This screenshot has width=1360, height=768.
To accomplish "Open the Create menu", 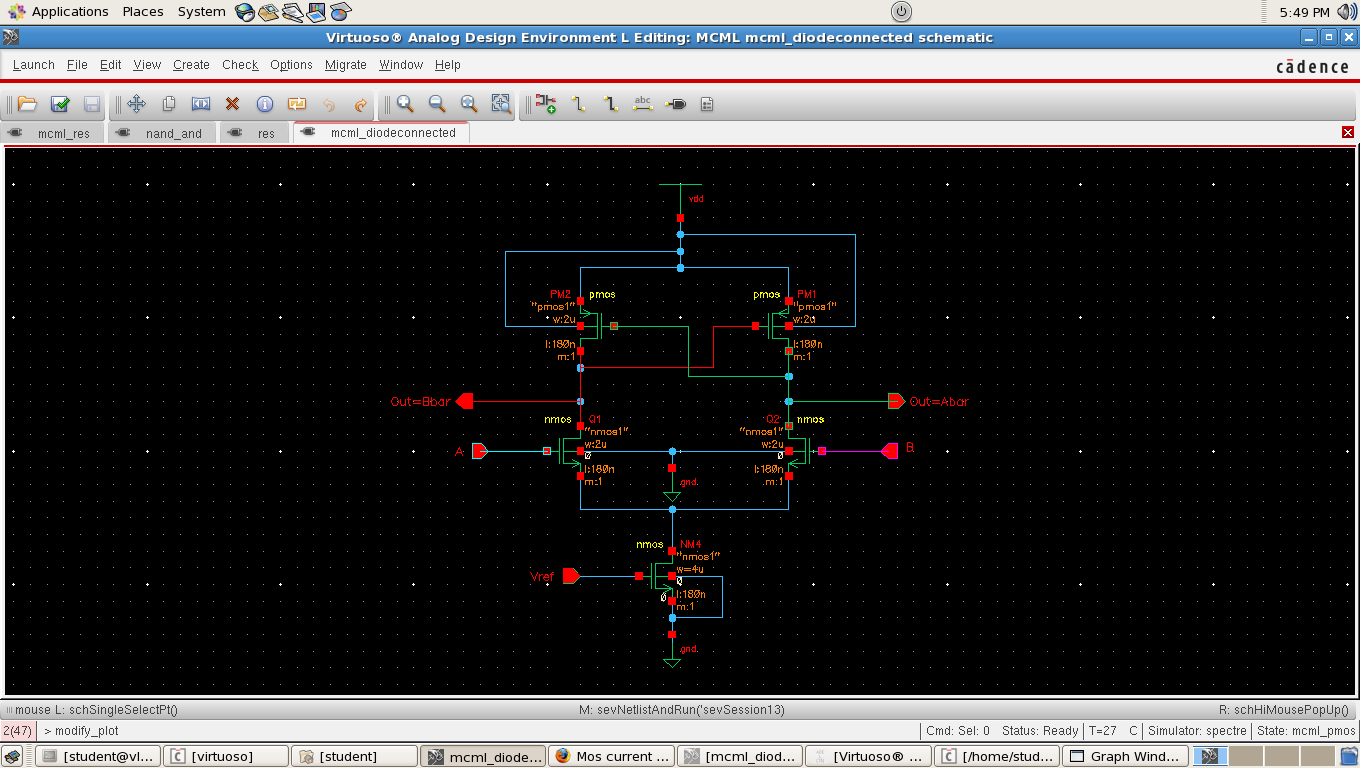I will tap(191, 65).
